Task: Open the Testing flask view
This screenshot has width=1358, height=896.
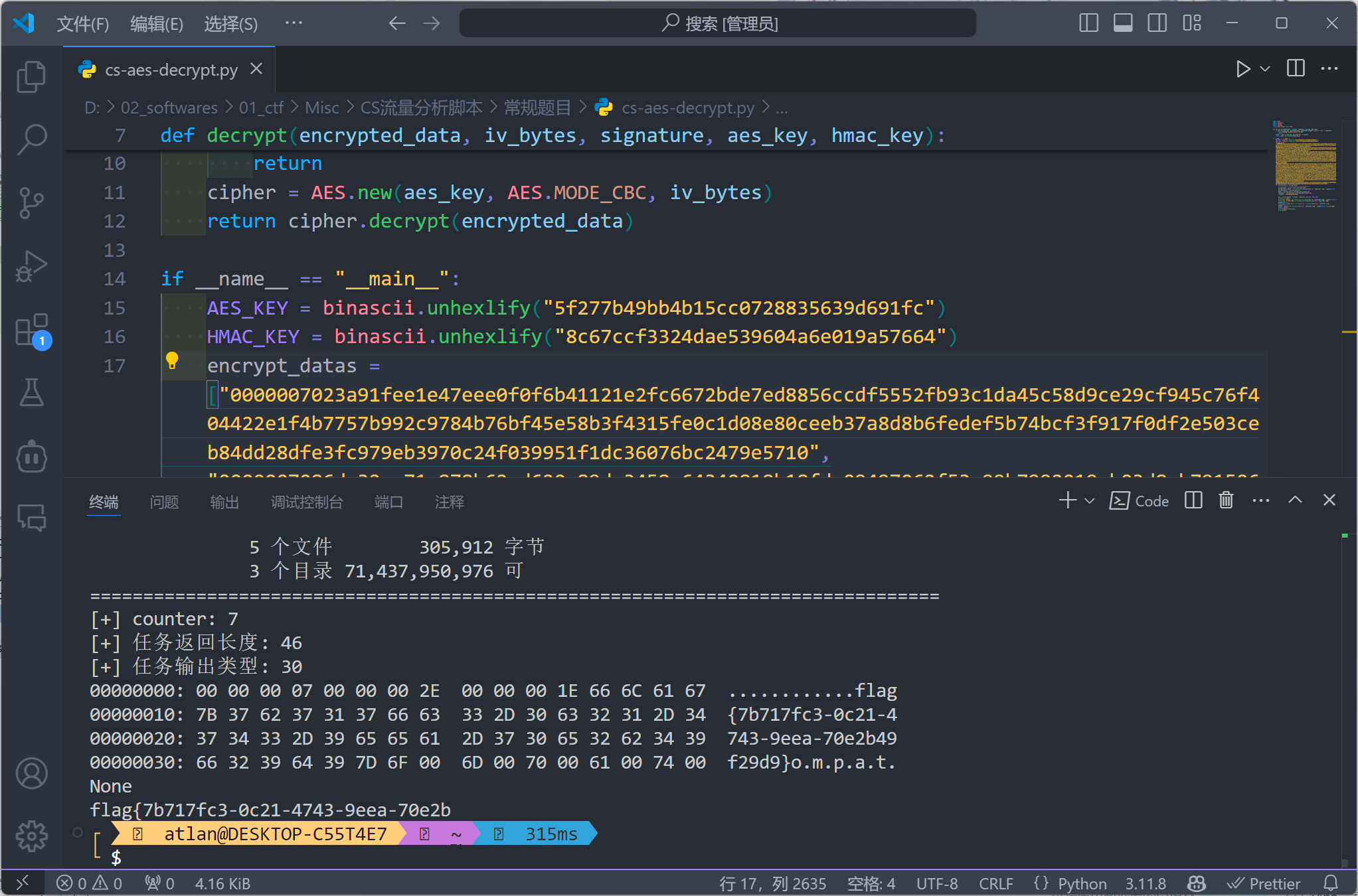Action: pyautogui.click(x=31, y=393)
